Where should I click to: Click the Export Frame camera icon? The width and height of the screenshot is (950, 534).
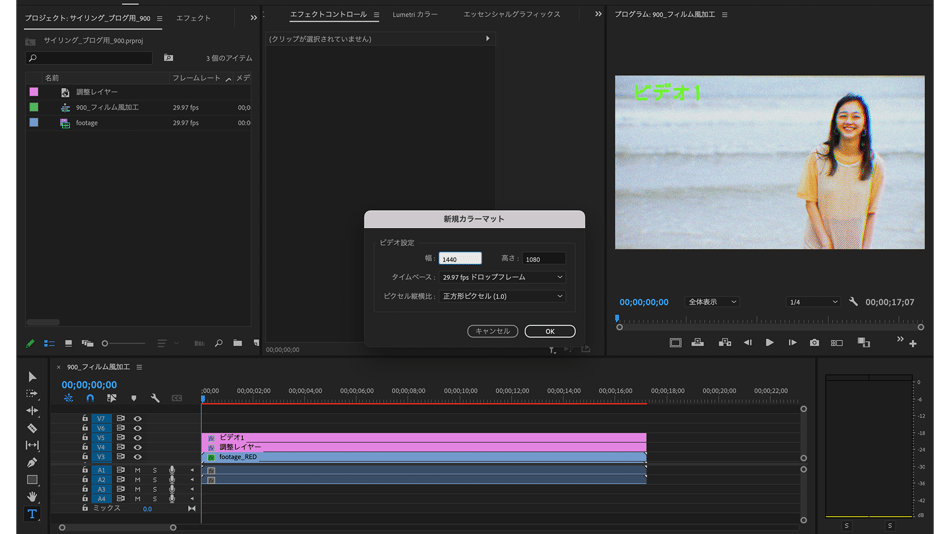pyautogui.click(x=814, y=343)
